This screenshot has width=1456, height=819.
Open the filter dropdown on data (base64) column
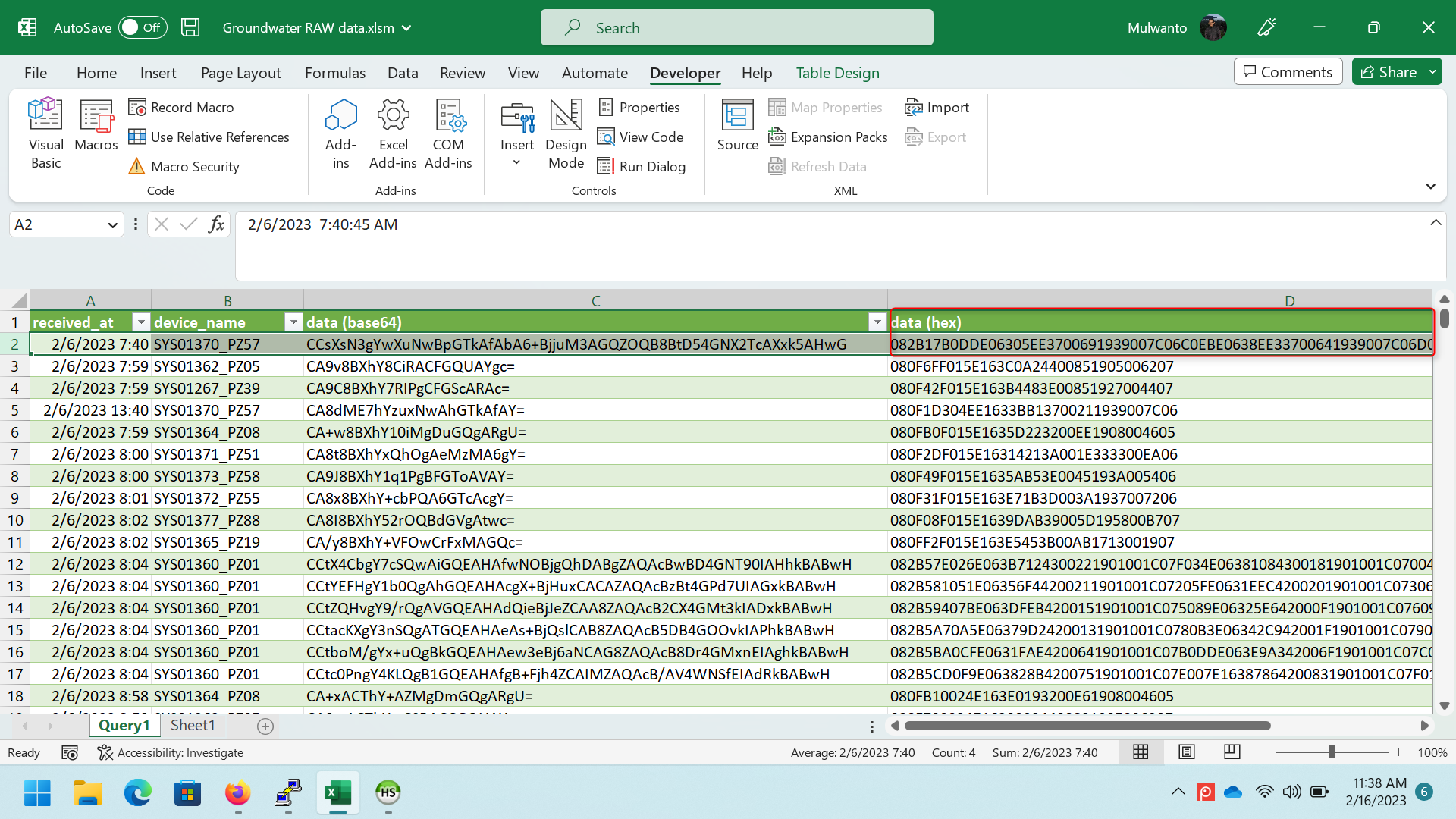point(877,322)
